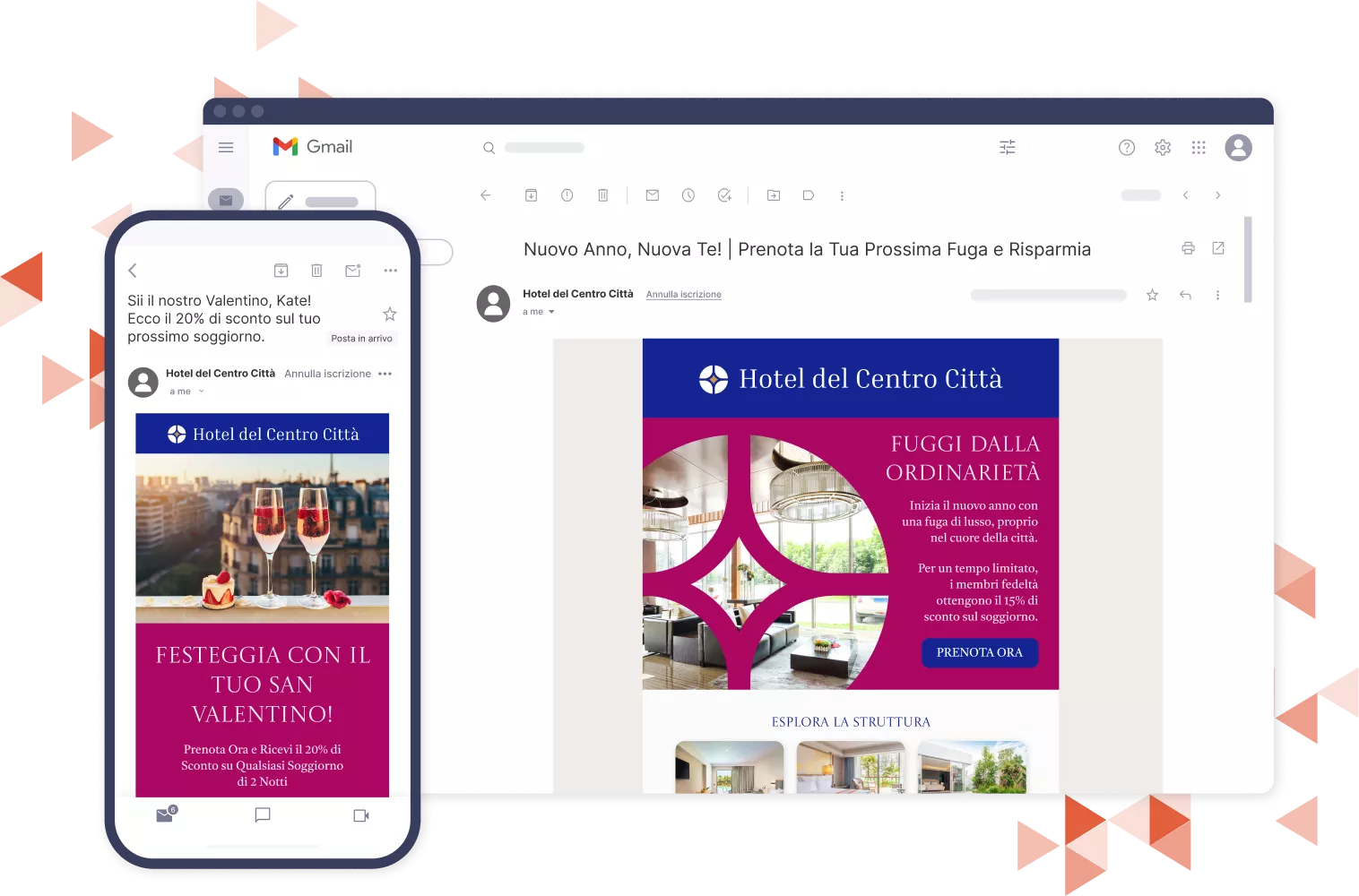Image resolution: width=1359 pixels, height=896 pixels.
Task: Print the Hotel del Centro Città email
Action: coord(1188,248)
